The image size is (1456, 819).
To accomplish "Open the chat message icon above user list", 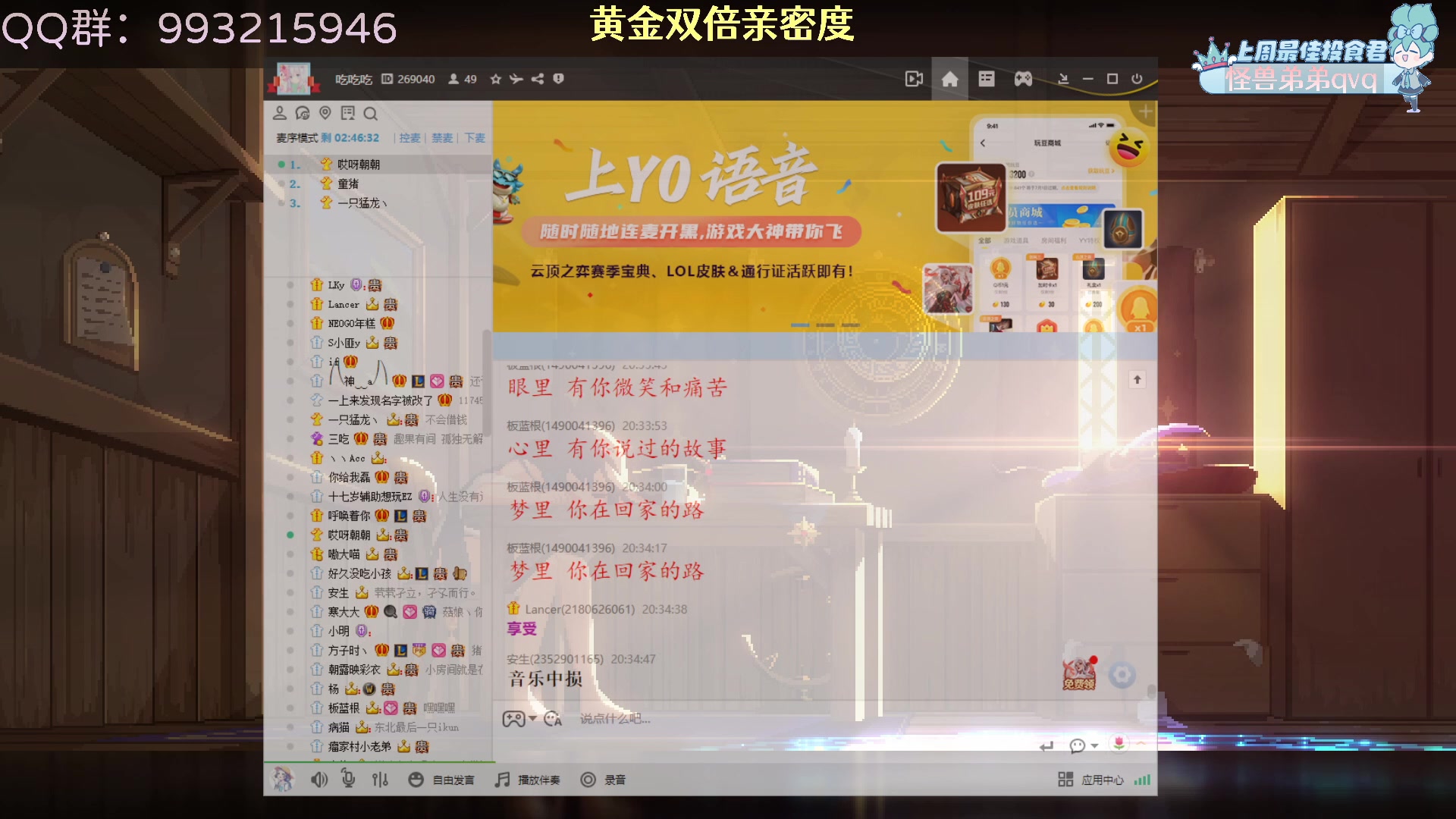I will (302, 113).
